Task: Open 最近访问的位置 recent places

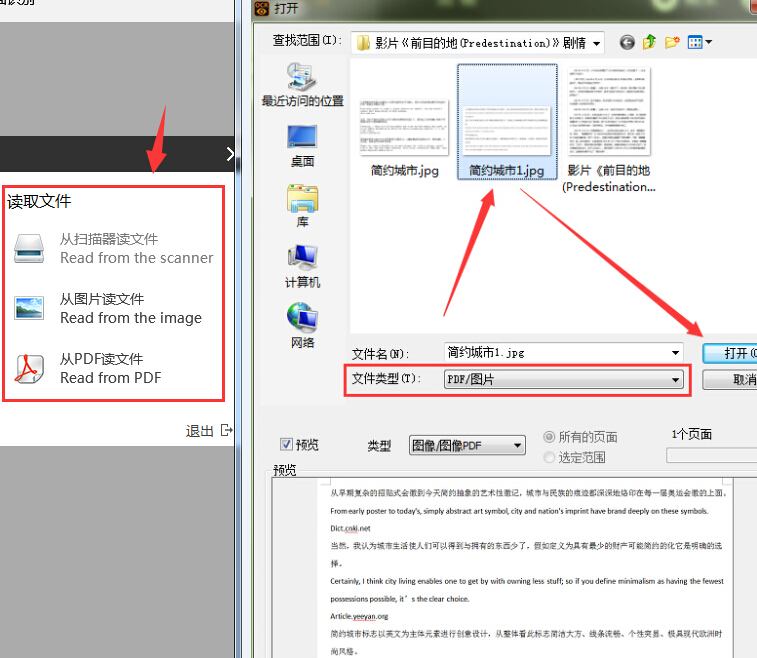Action: point(303,85)
